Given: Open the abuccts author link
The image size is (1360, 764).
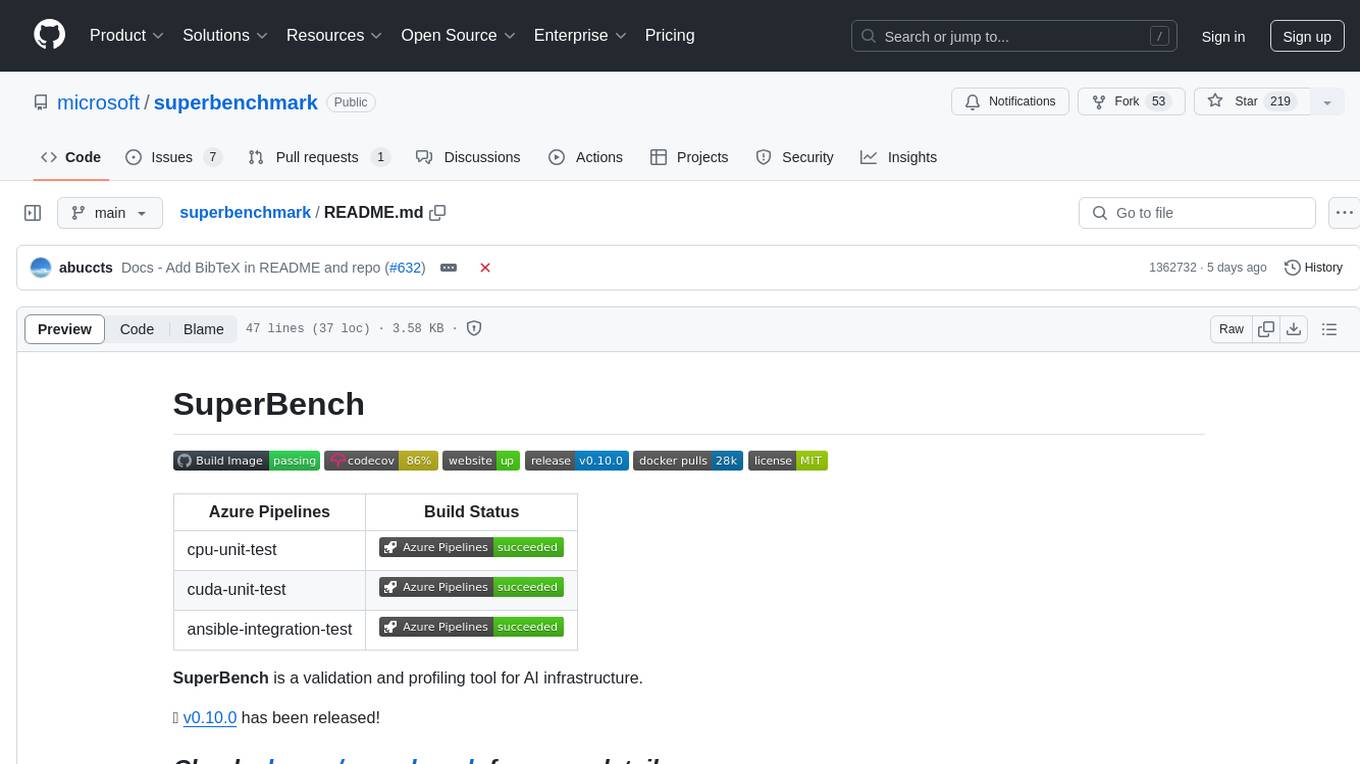Looking at the screenshot, I should (86, 268).
